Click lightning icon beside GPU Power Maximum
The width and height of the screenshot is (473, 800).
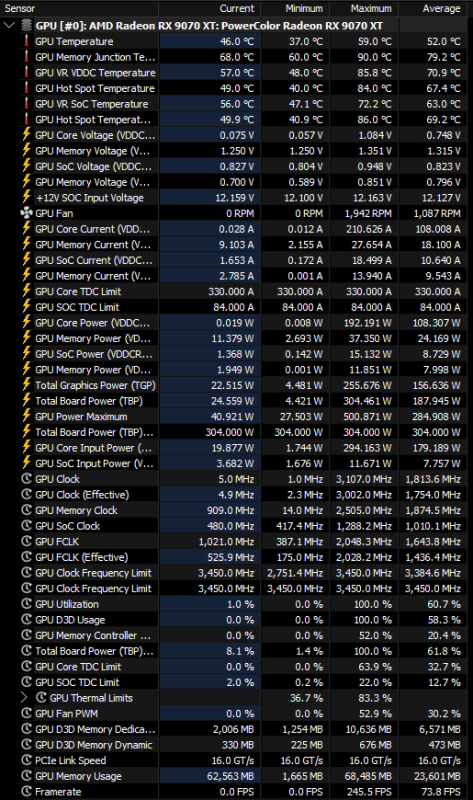pos(27,416)
